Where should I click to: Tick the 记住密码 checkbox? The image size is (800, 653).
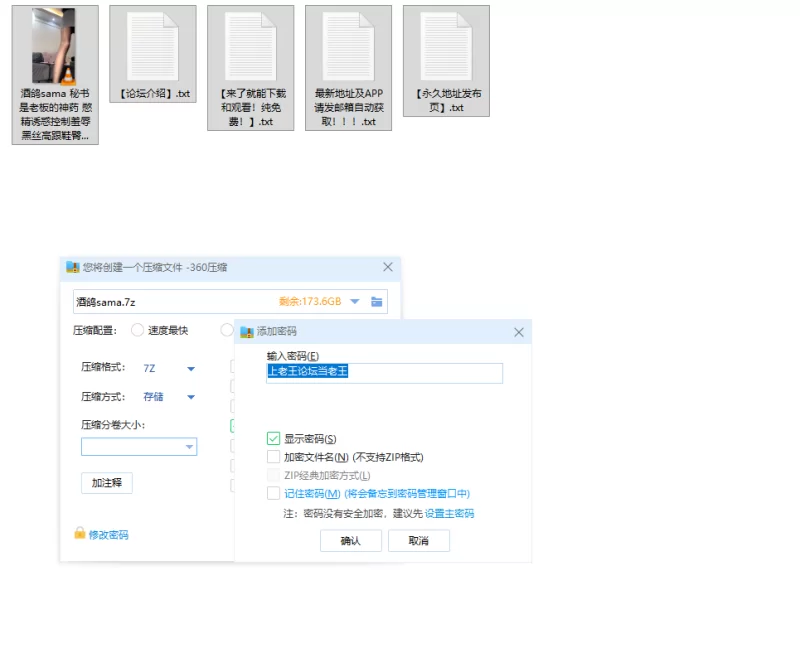coord(273,494)
